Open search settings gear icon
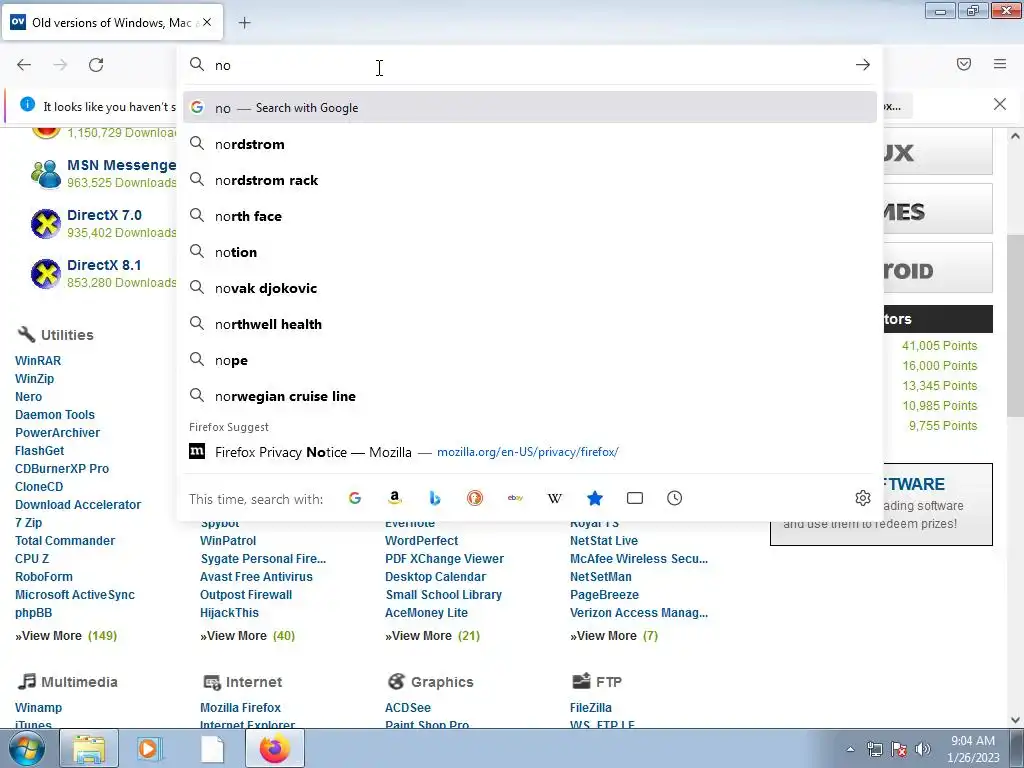 click(x=863, y=498)
